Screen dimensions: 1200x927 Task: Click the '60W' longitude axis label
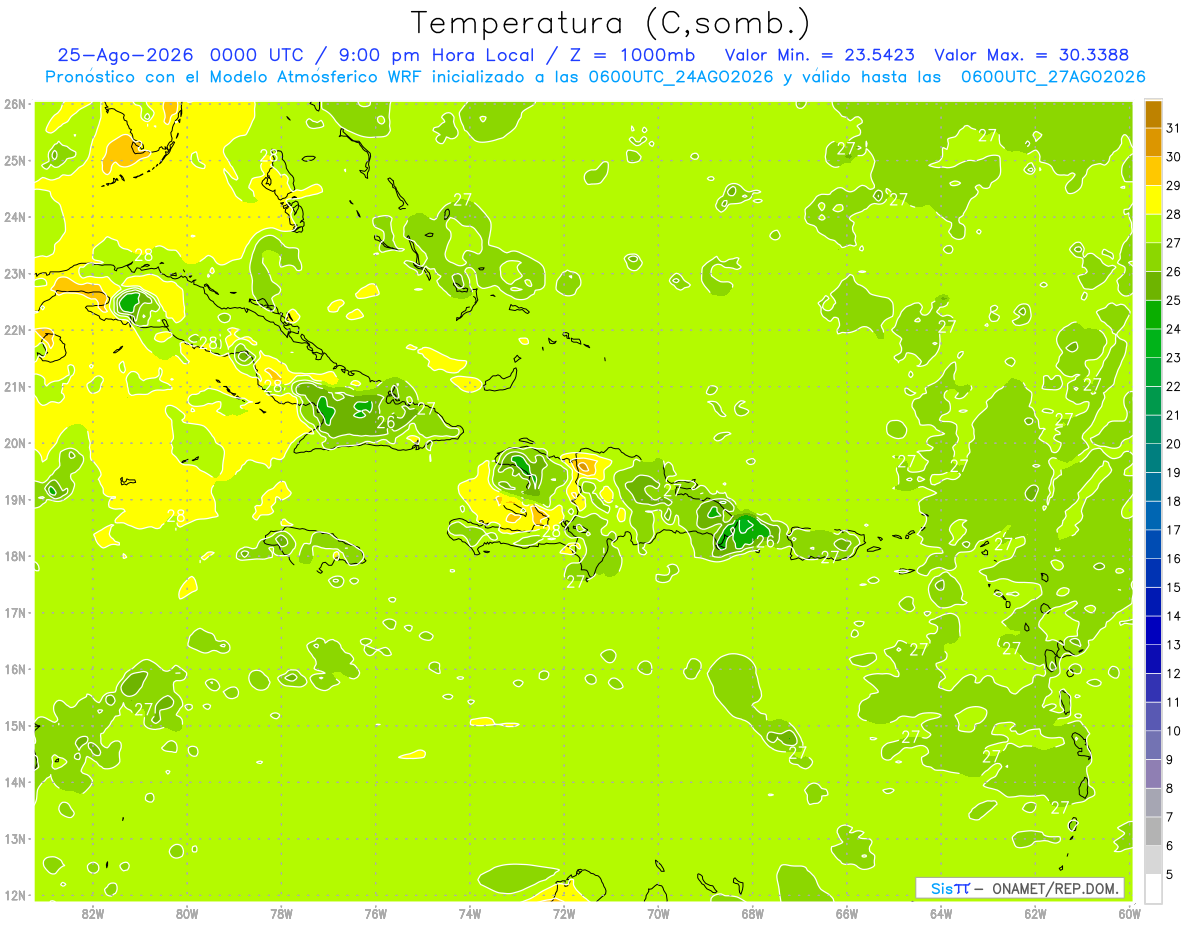1130,913
